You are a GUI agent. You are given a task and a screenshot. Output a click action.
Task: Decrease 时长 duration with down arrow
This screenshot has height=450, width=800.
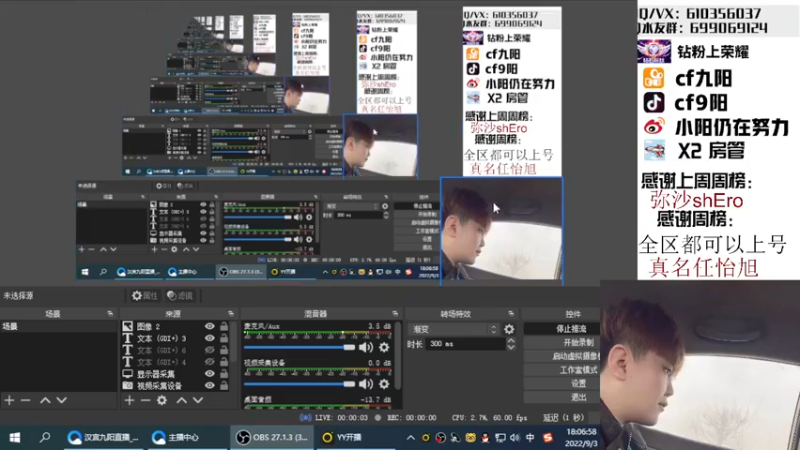511,347
